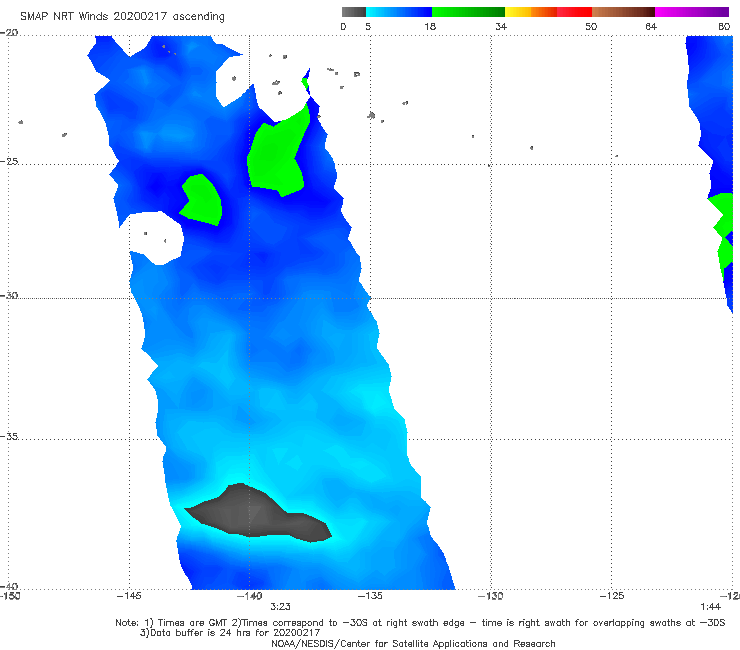
Task: Click the green segment of the color bar
Action: click(x=468, y=12)
